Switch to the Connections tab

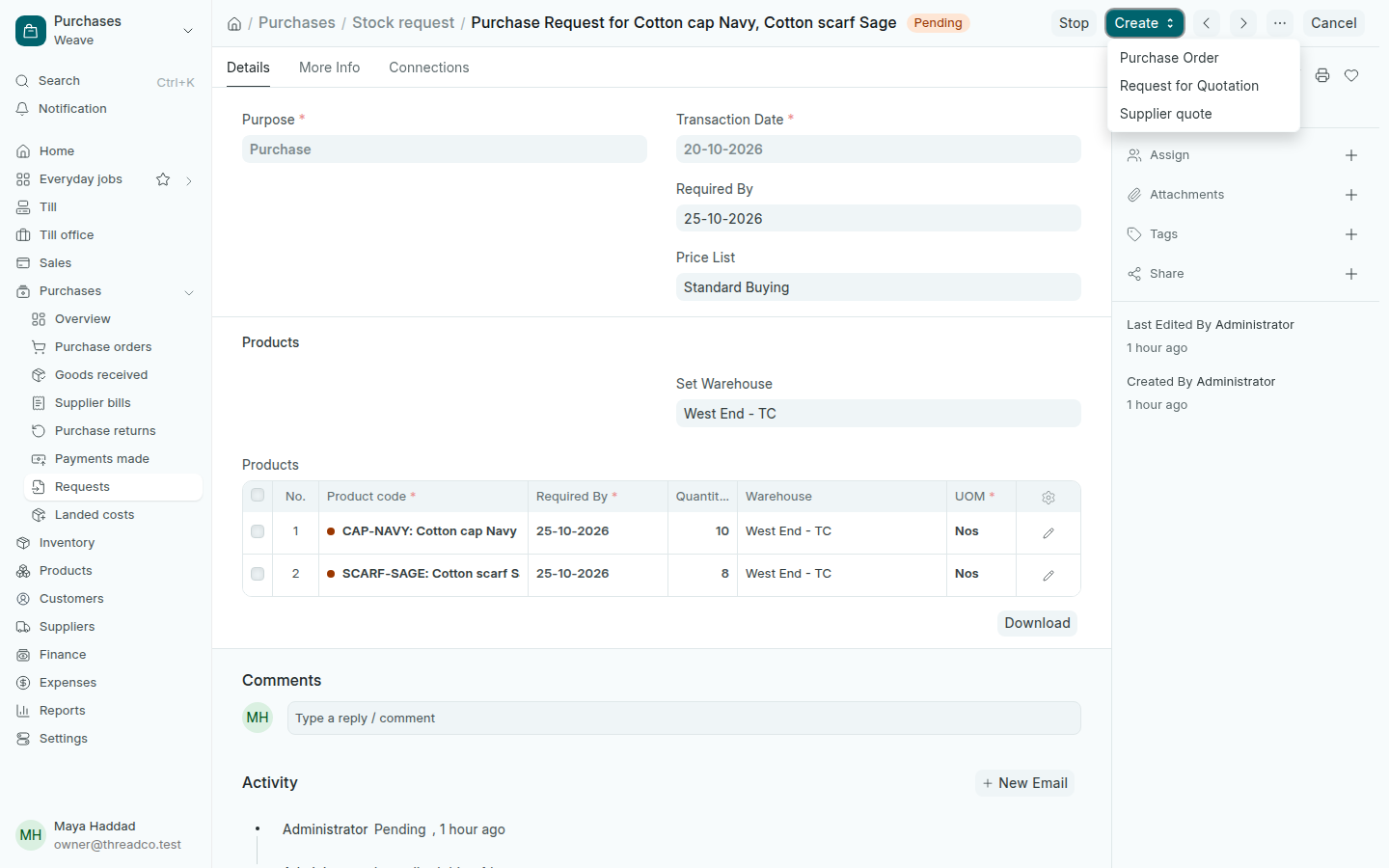pos(429,68)
